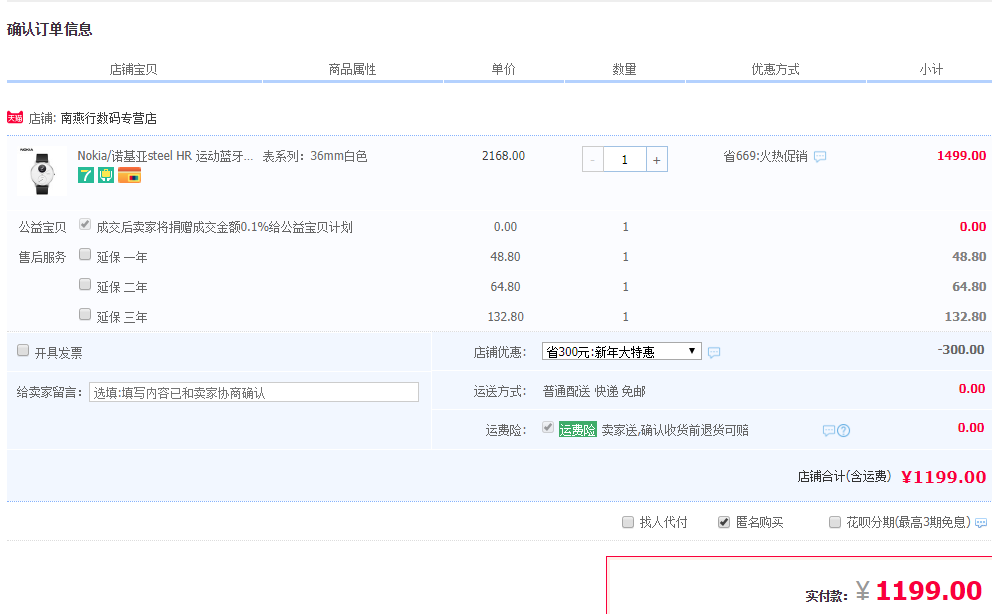Click the red subtotal 1499.00

pyautogui.click(x=962, y=156)
